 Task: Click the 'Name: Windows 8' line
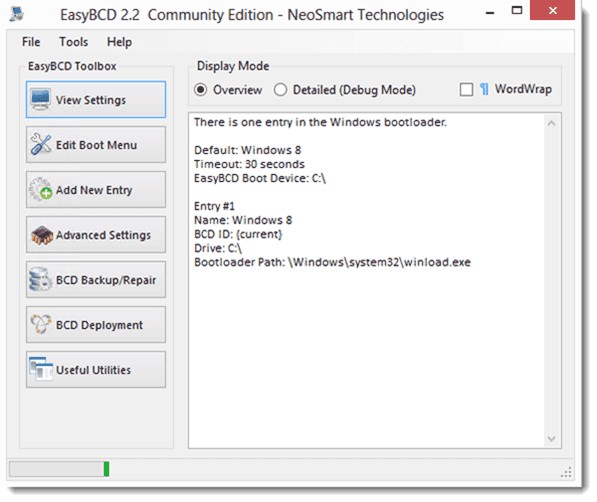(243, 220)
